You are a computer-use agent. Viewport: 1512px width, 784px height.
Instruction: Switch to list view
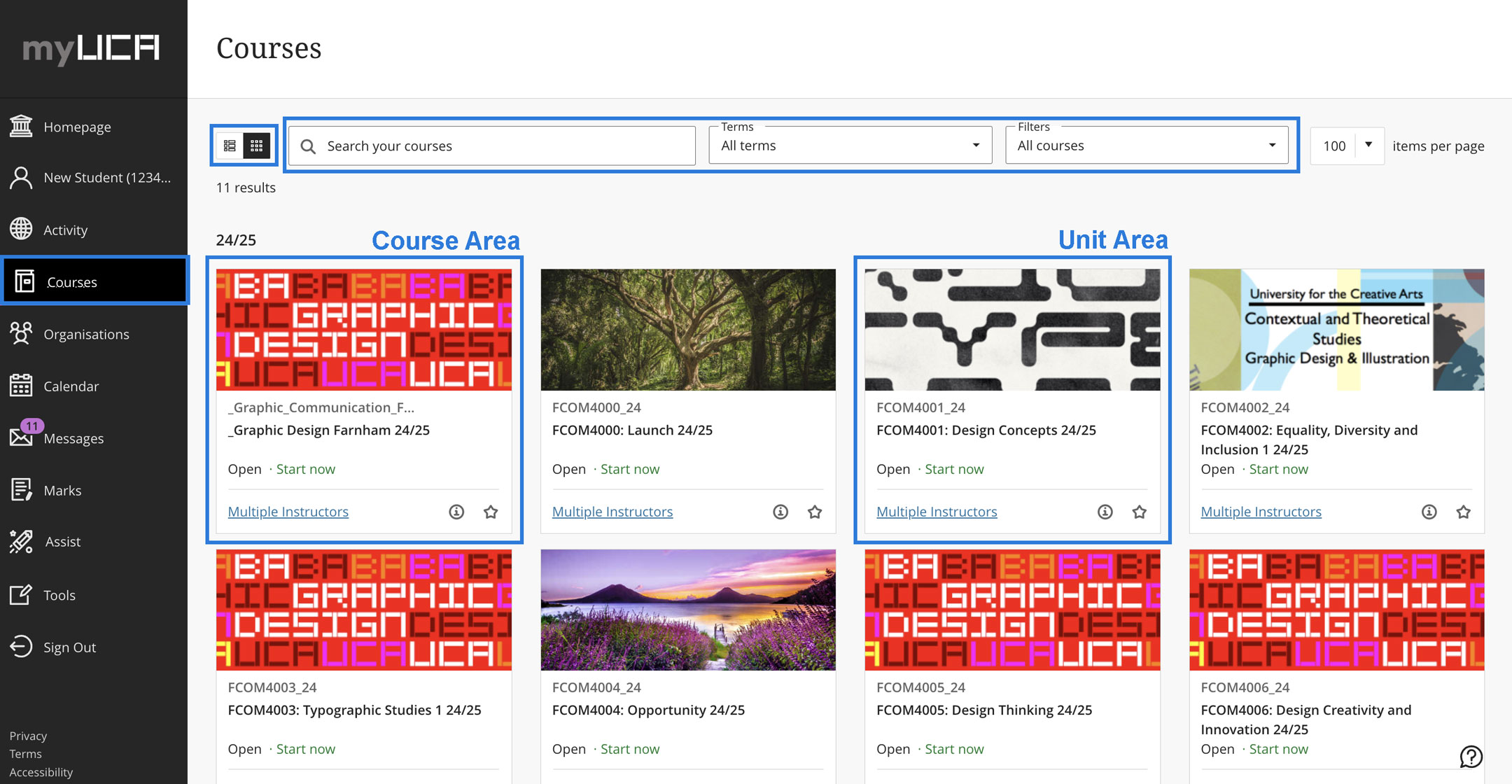(230, 146)
